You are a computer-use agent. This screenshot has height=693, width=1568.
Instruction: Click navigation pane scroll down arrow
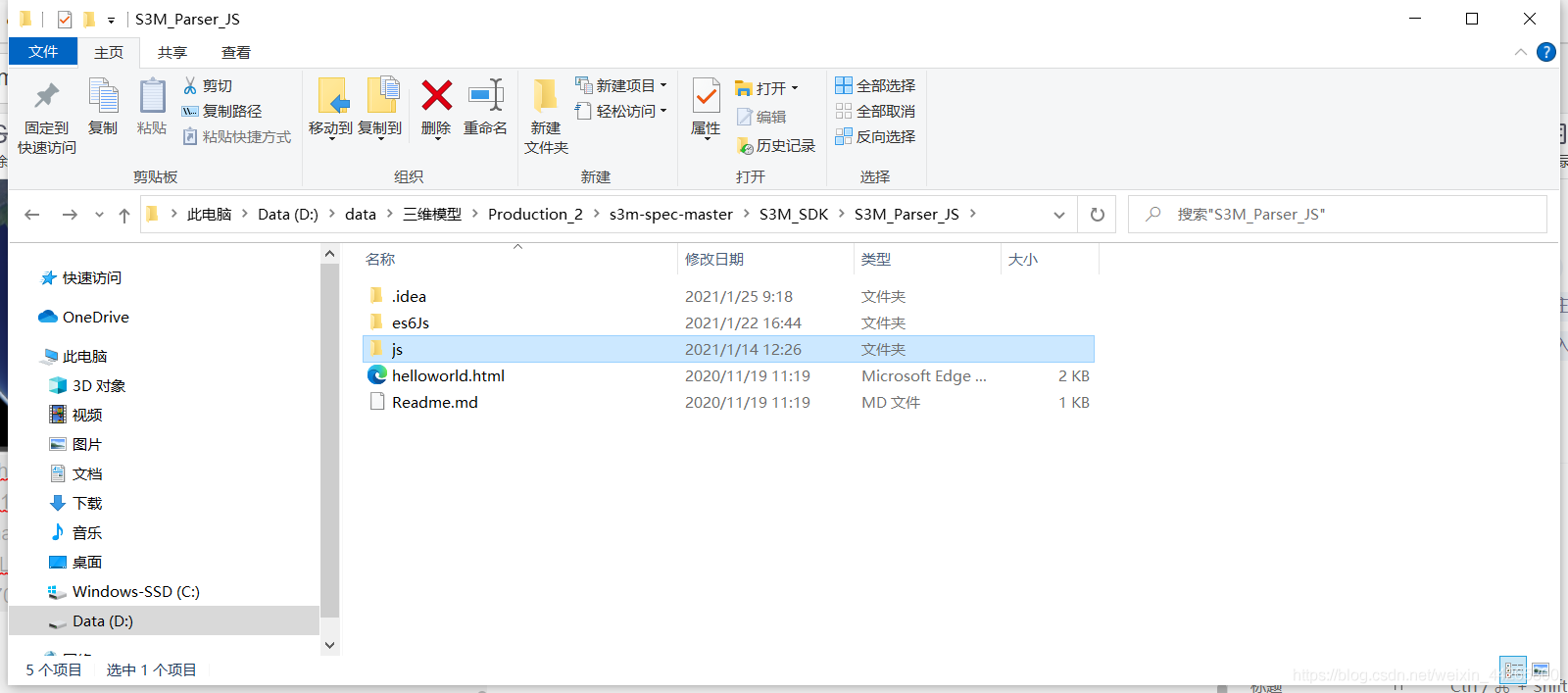329,645
